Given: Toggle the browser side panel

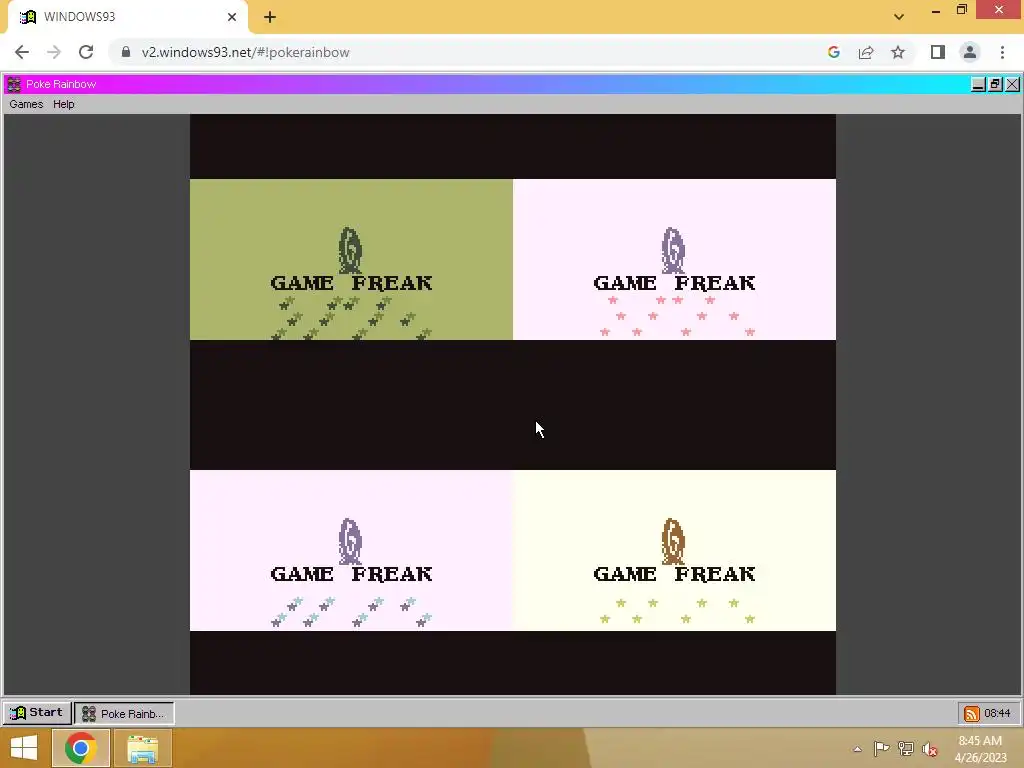Looking at the screenshot, I should pos(938,52).
